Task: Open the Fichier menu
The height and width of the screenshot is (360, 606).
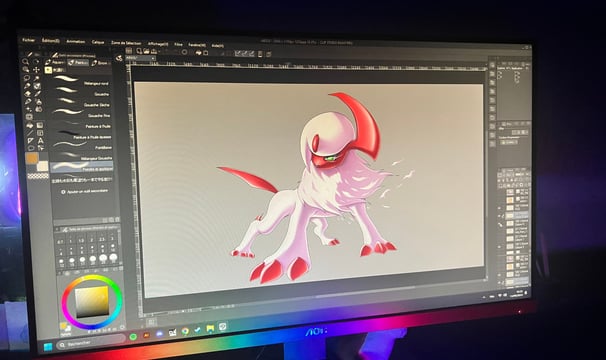Action: tap(28, 40)
